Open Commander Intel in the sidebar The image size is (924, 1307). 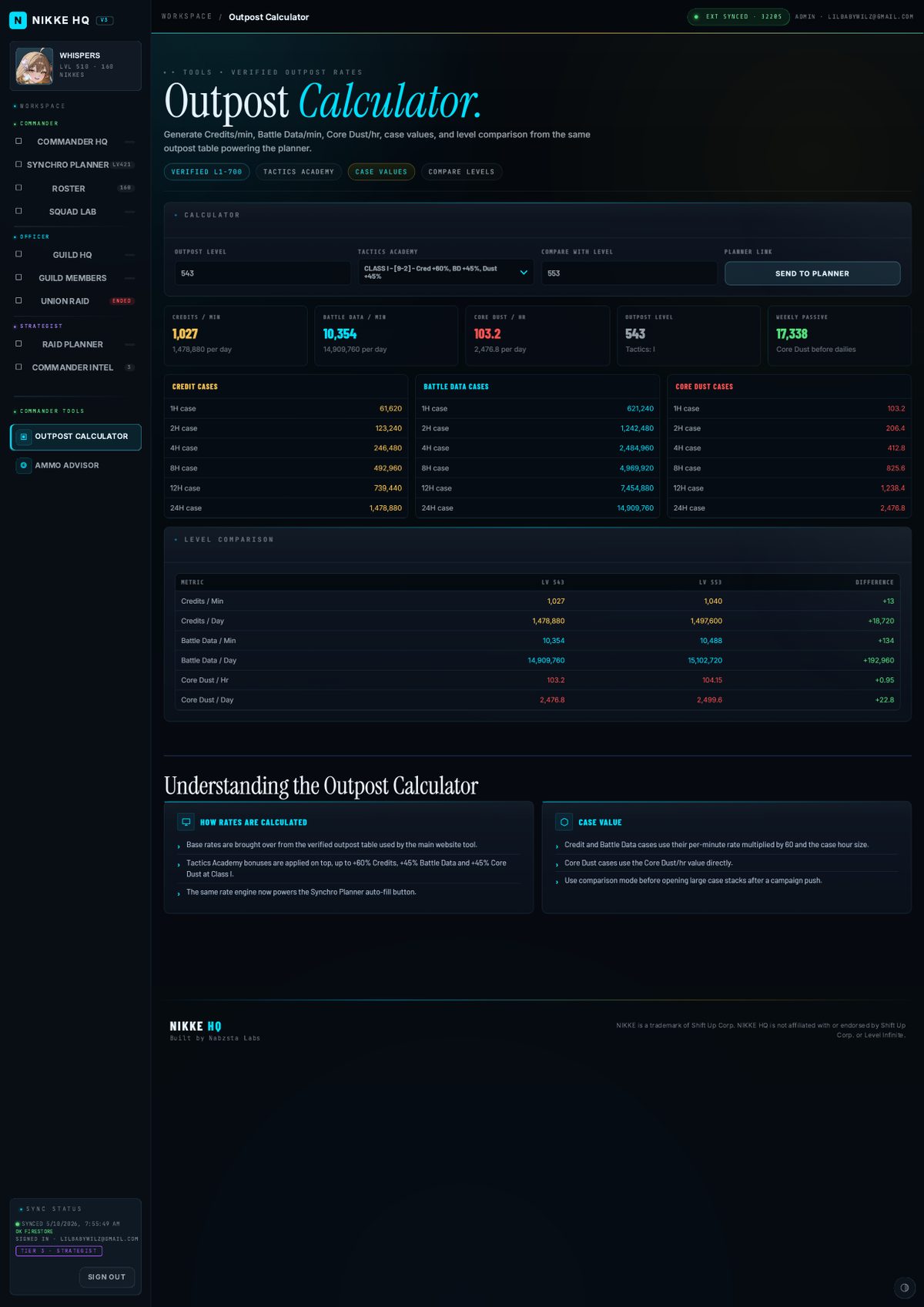pyautogui.click(x=75, y=367)
